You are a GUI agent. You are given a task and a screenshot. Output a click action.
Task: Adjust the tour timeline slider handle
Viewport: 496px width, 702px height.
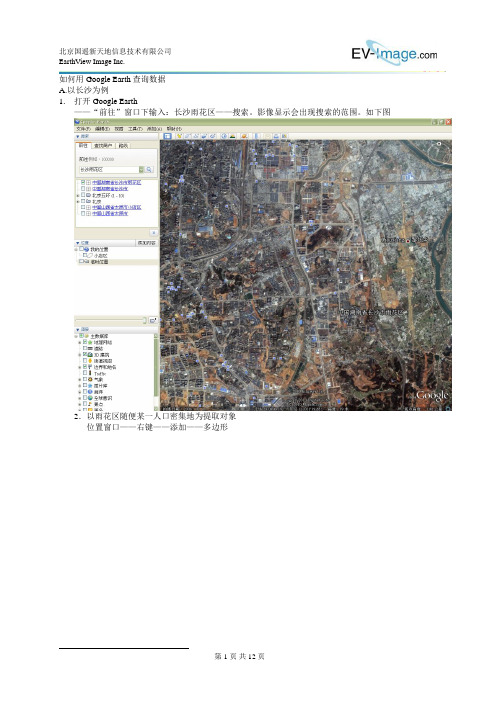pos(144,320)
